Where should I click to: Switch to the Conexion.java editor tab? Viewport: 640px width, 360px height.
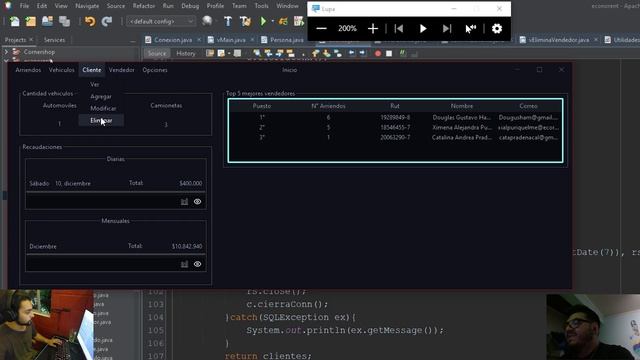tap(173, 40)
